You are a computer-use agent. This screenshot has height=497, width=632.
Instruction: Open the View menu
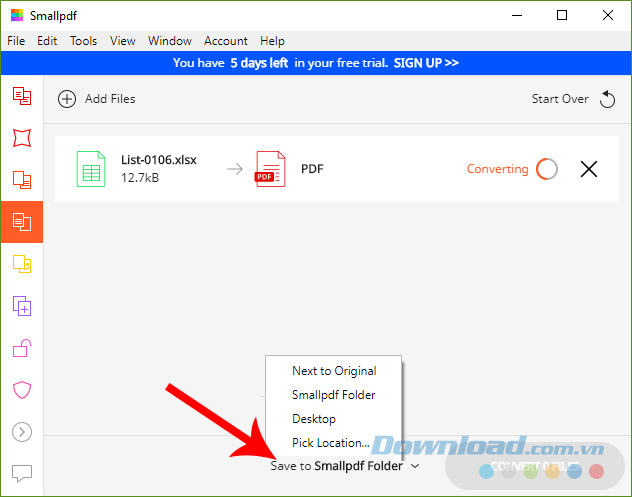tap(123, 41)
